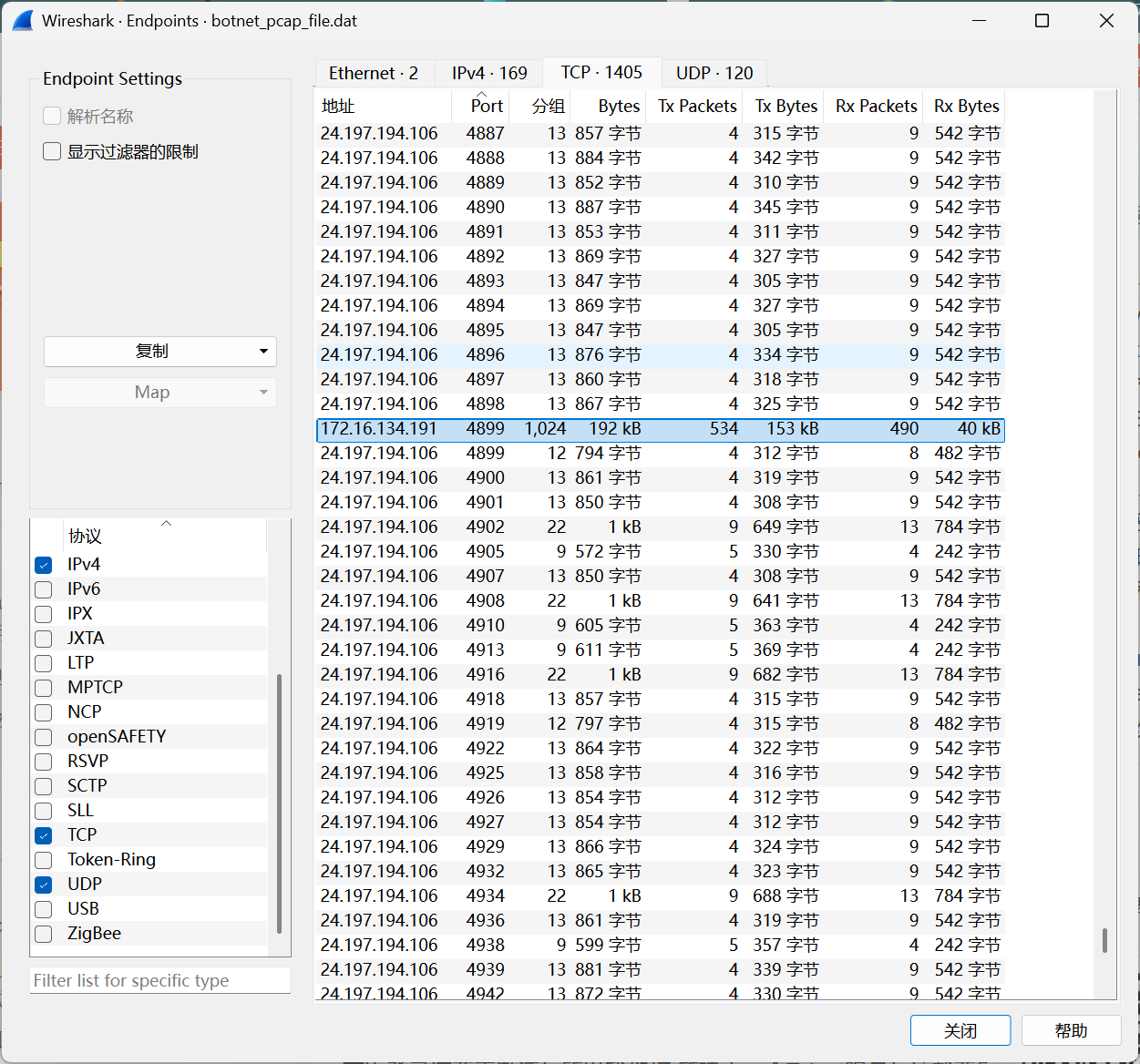Select the row with port 4939

(x=661, y=970)
